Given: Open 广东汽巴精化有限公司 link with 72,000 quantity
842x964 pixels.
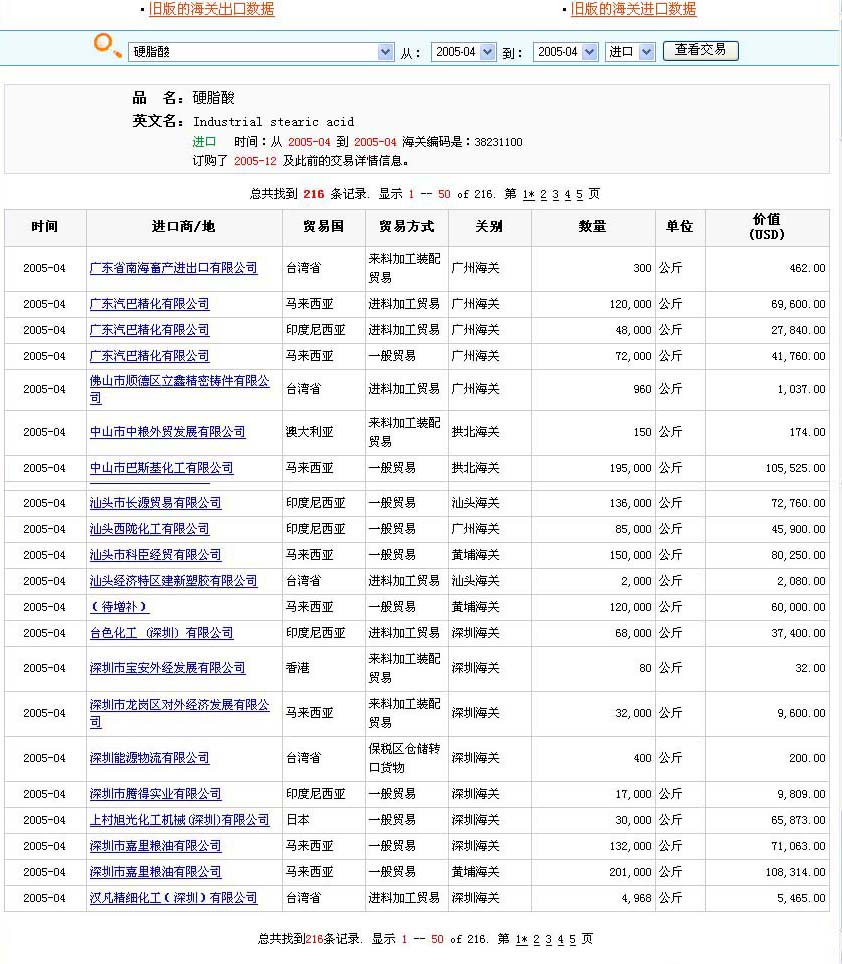Looking at the screenshot, I should point(149,356).
